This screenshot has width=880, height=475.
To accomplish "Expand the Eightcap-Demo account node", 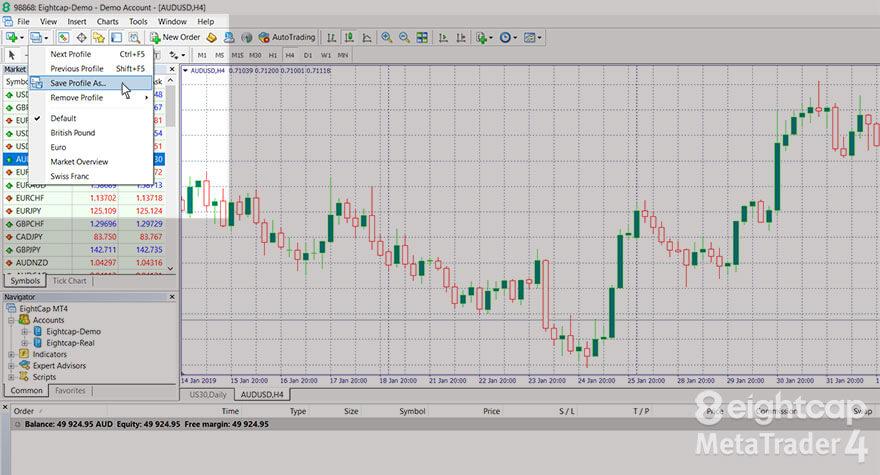I will tap(24, 331).
